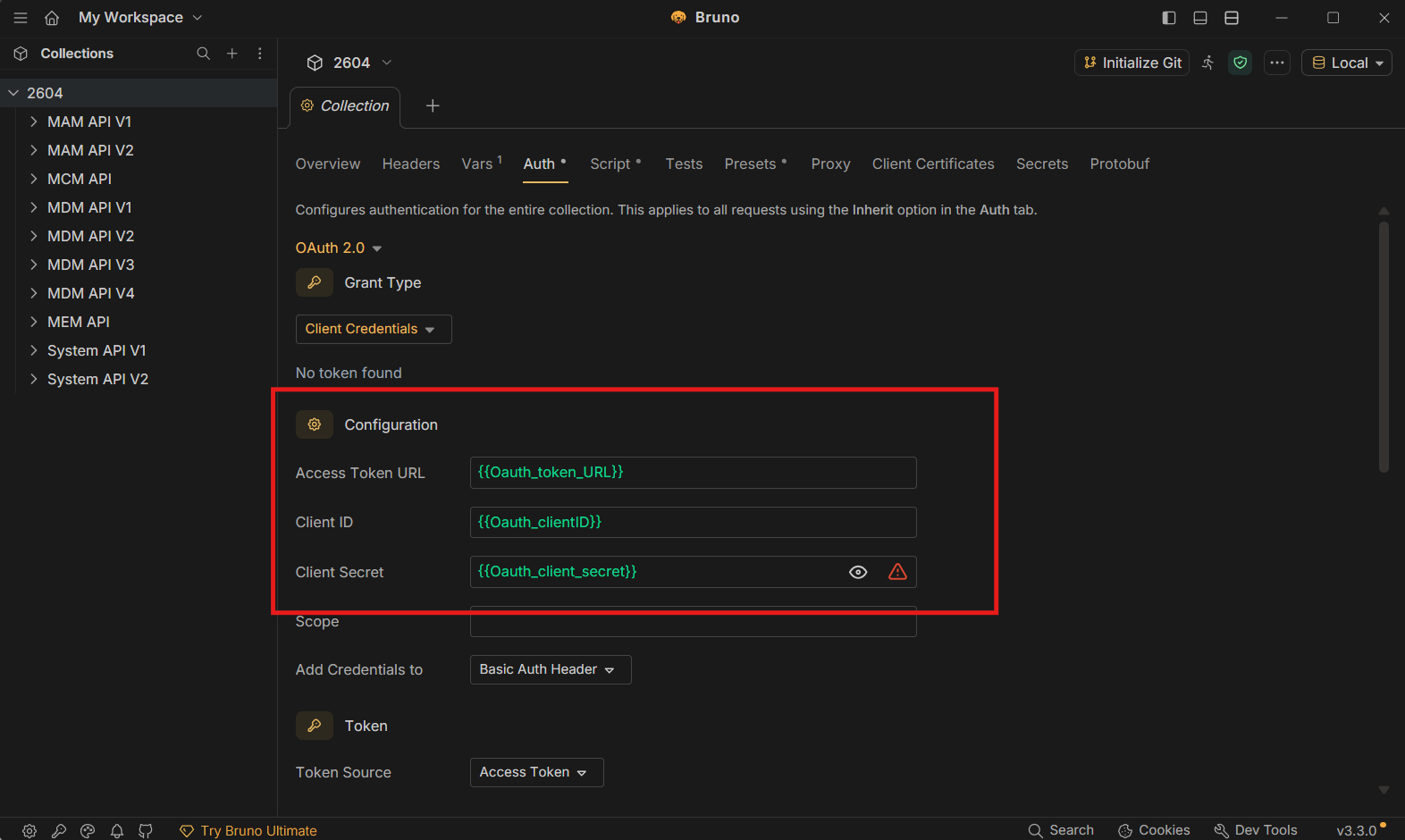Change the OAuth 2.0 auth mode dropdown

point(339,248)
